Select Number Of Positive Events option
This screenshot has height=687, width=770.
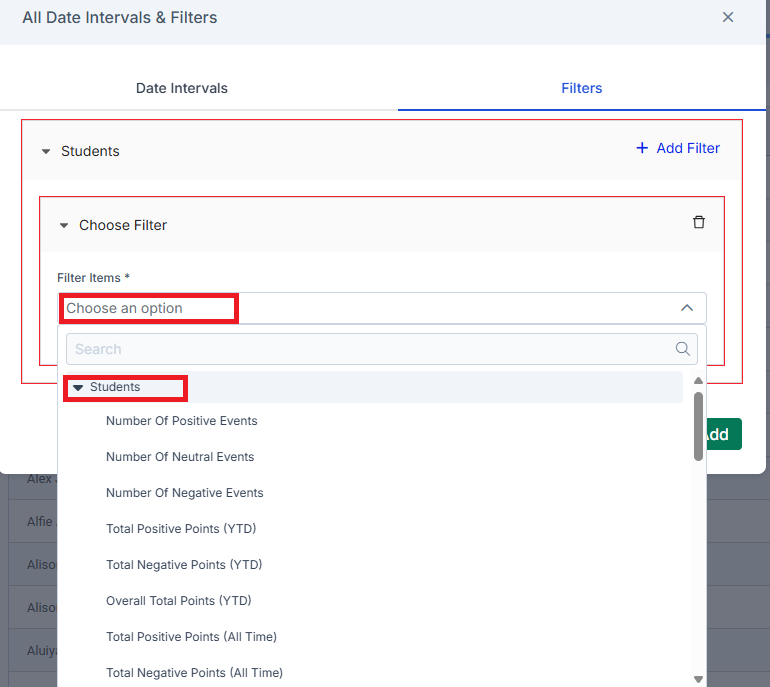pyautogui.click(x=182, y=421)
